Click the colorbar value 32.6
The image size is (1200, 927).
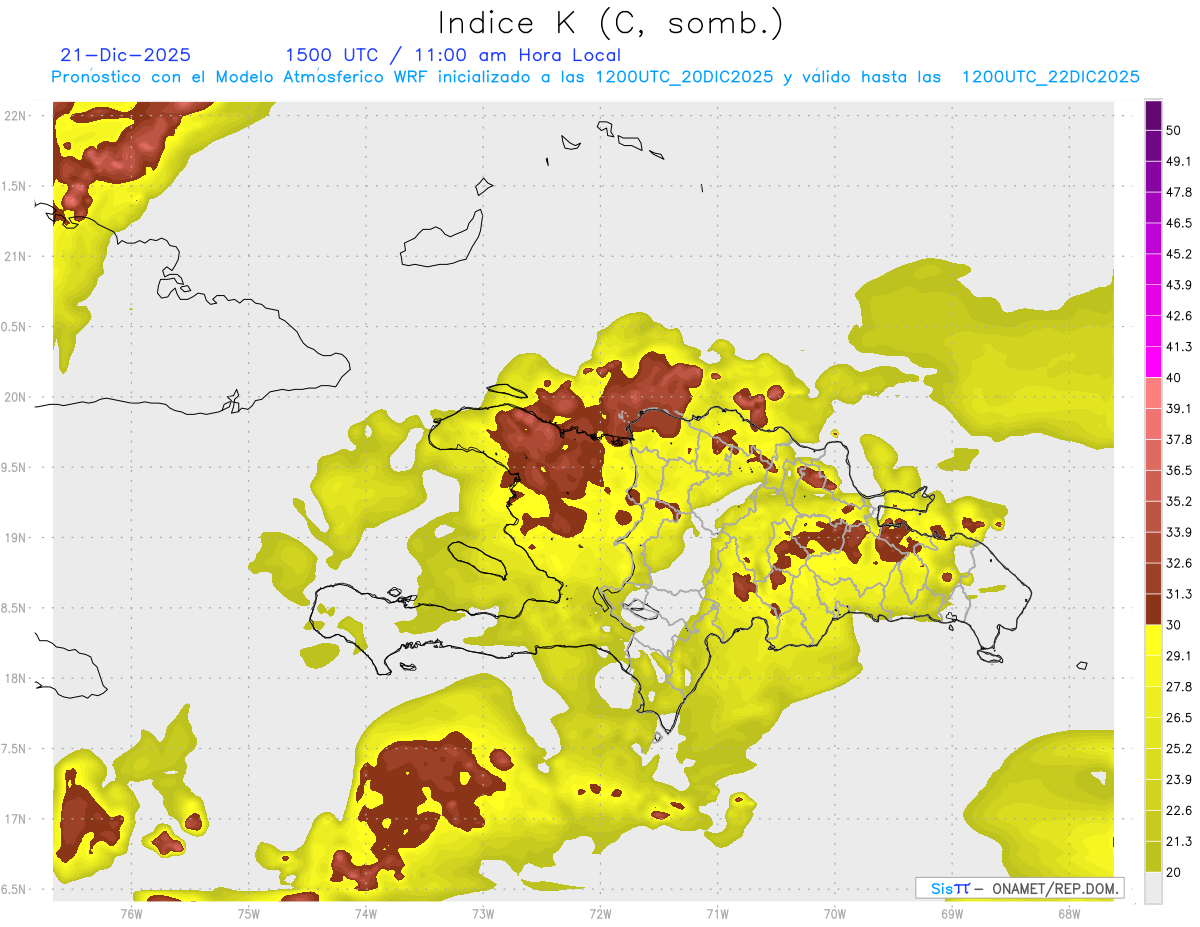pyautogui.click(x=1179, y=563)
